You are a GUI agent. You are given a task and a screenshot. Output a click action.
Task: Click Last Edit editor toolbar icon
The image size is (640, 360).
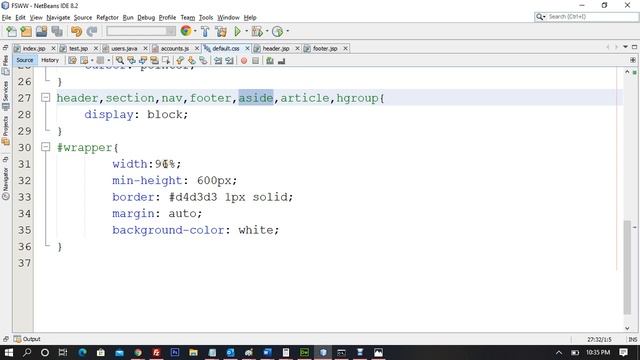(72, 60)
